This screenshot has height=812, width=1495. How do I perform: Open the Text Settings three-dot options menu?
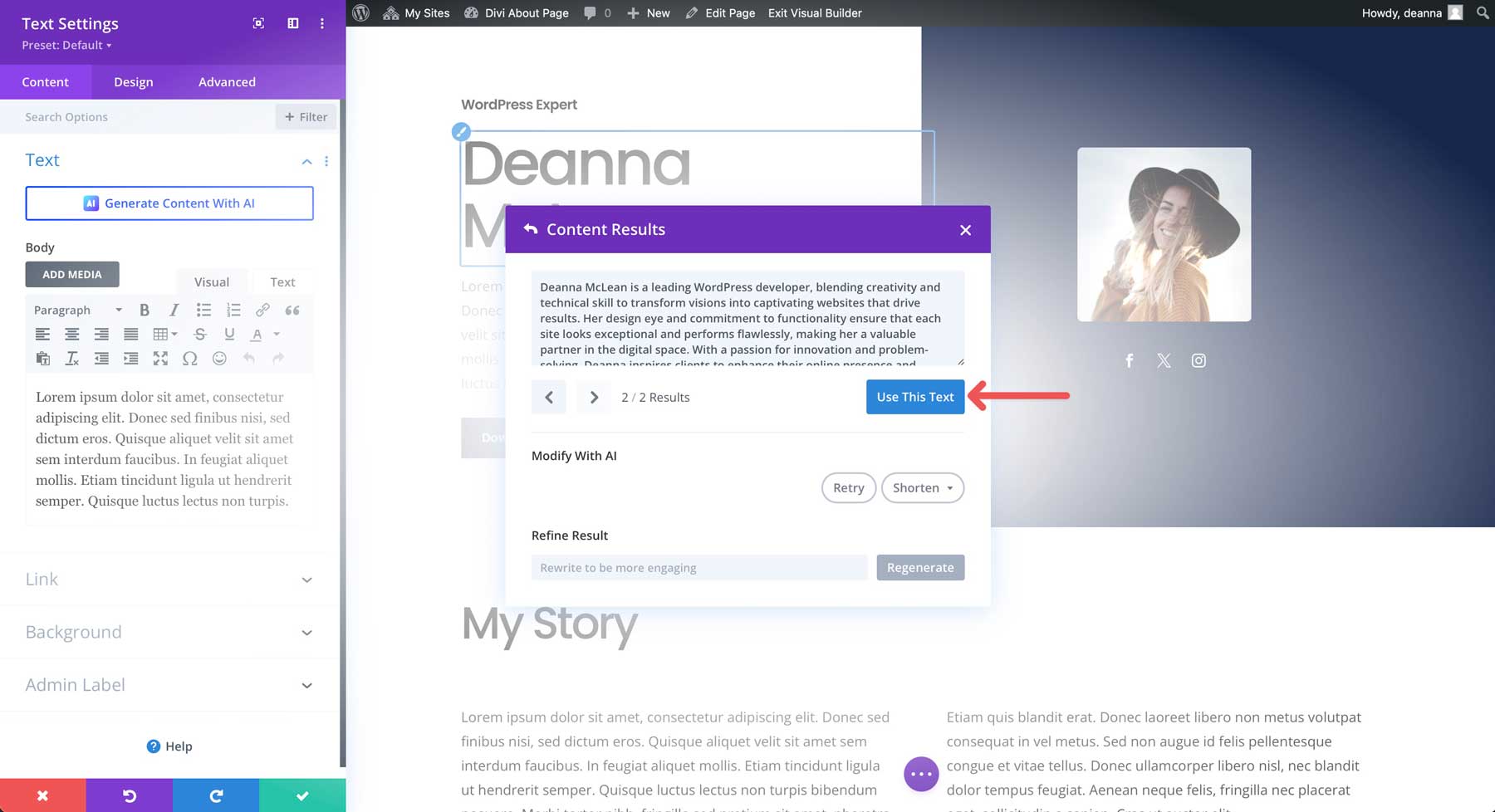(x=322, y=23)
